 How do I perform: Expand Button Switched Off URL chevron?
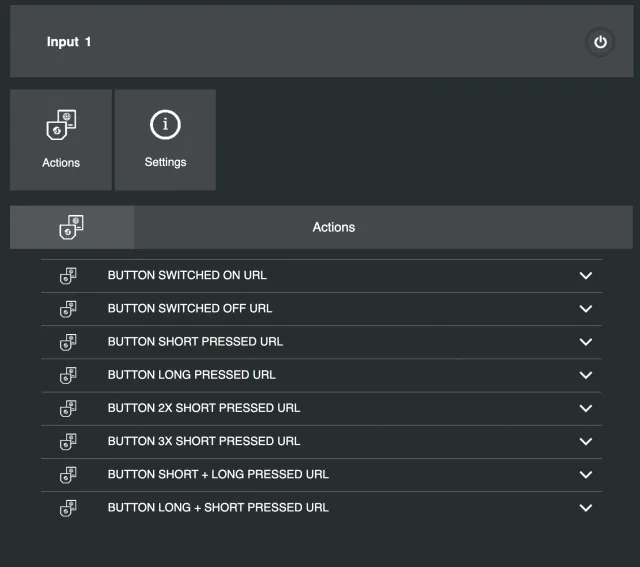click(x=586, y=309)
